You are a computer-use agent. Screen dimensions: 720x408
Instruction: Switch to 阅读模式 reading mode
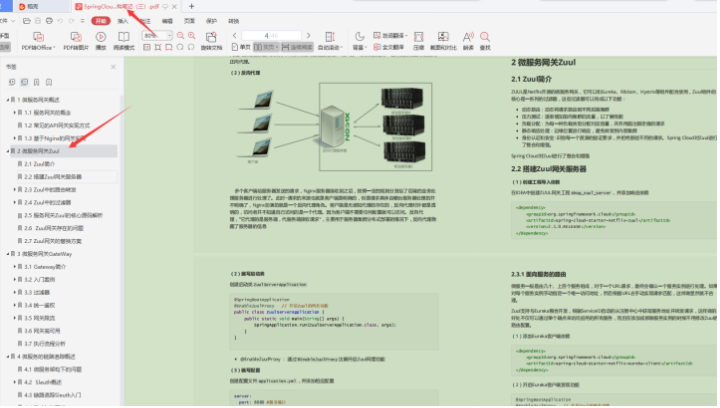tap(124, 40)
